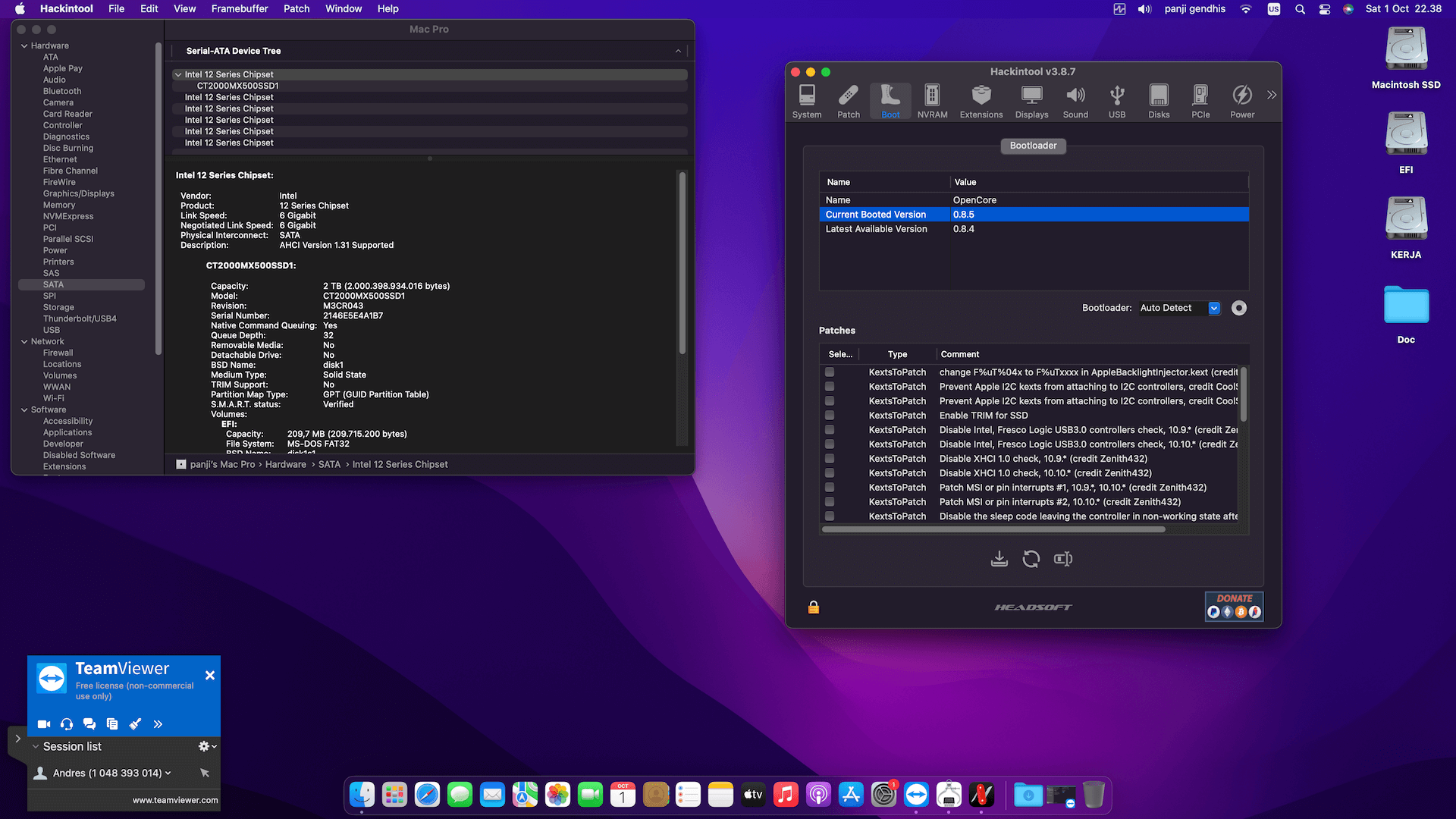Check the AppleBacklightInjector patch checkbox
The height and width of the screenshot is (819, 1456).
830,372
